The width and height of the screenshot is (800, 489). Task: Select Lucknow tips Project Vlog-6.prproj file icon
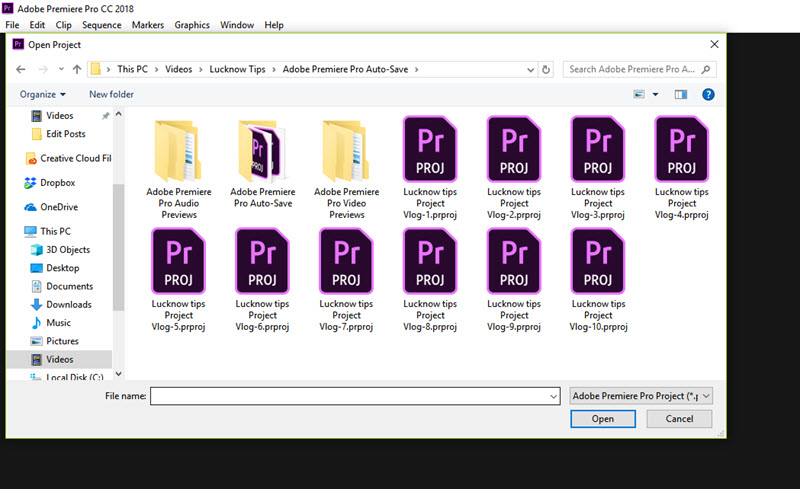click(x=262, y=261)
